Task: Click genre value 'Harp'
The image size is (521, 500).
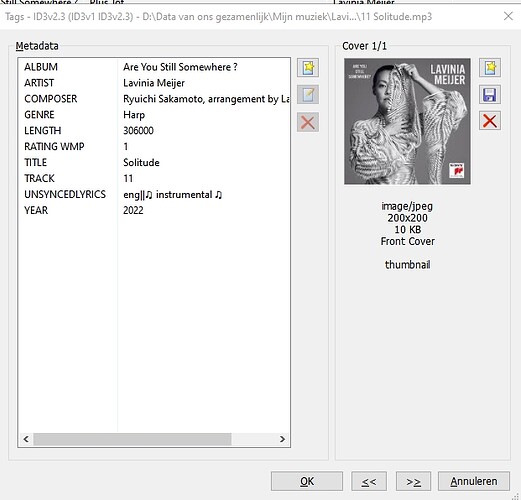Action: click(x=134, y=115)
